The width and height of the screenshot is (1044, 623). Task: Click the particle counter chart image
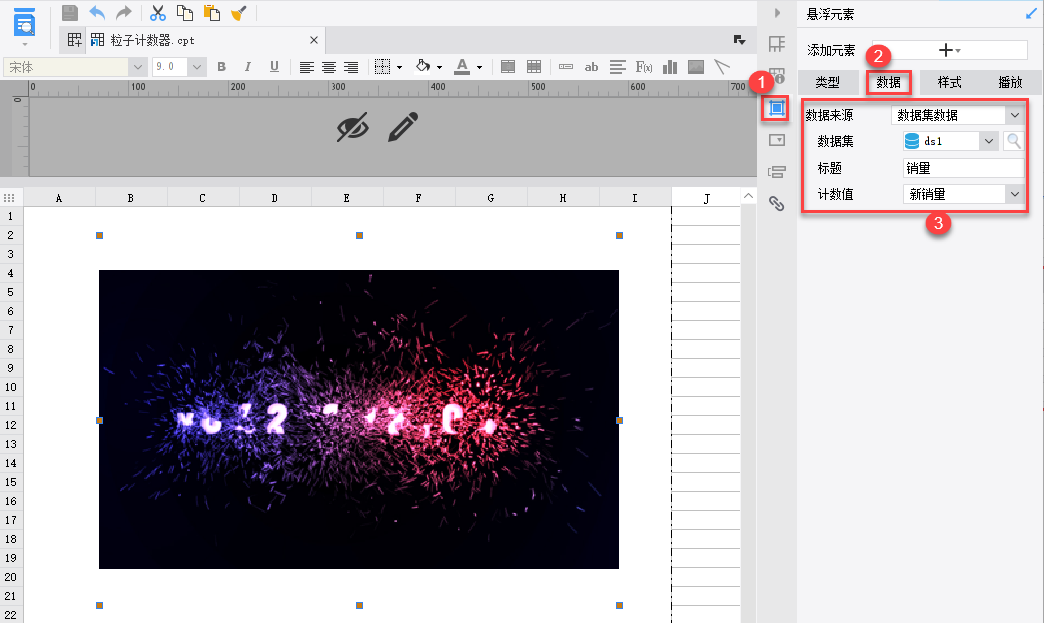[359, 419]
